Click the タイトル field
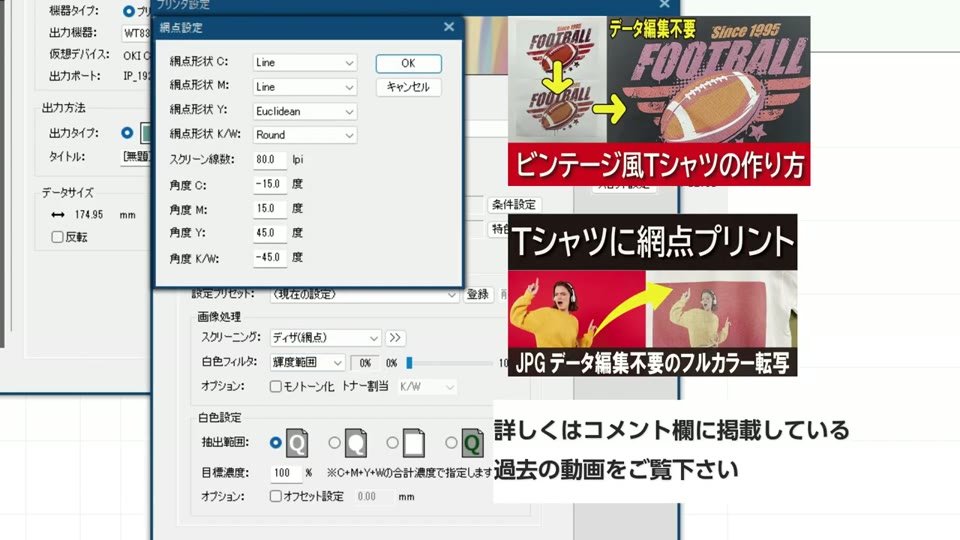This screenshot has width=960, height=540. pos(137,157)
